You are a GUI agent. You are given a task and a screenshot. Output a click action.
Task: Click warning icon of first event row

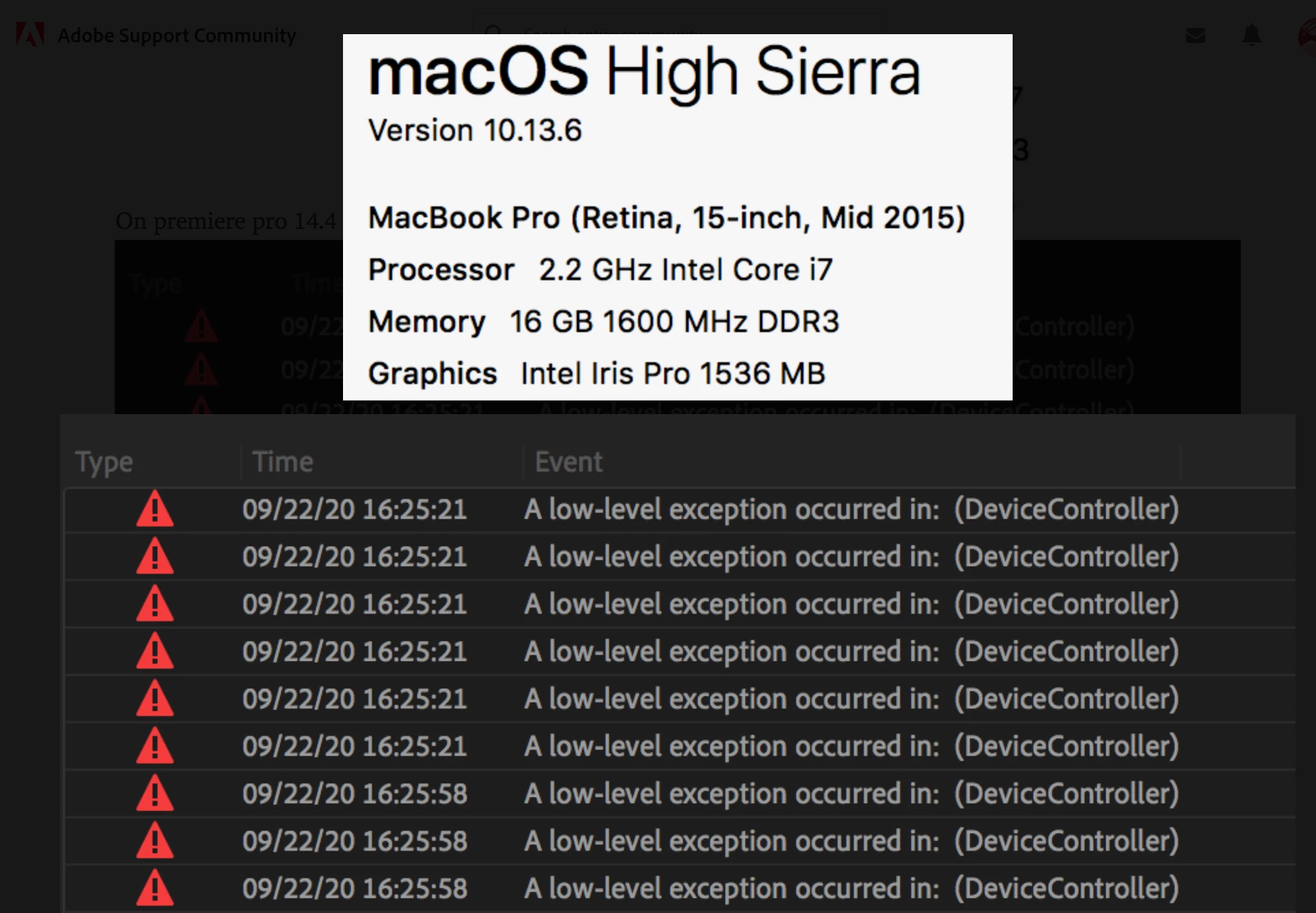tap(155, 510)
